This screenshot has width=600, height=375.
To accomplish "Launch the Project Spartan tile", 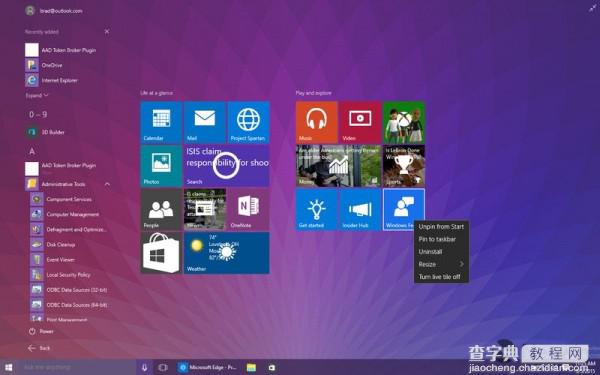I will click(x=248, y=122).
